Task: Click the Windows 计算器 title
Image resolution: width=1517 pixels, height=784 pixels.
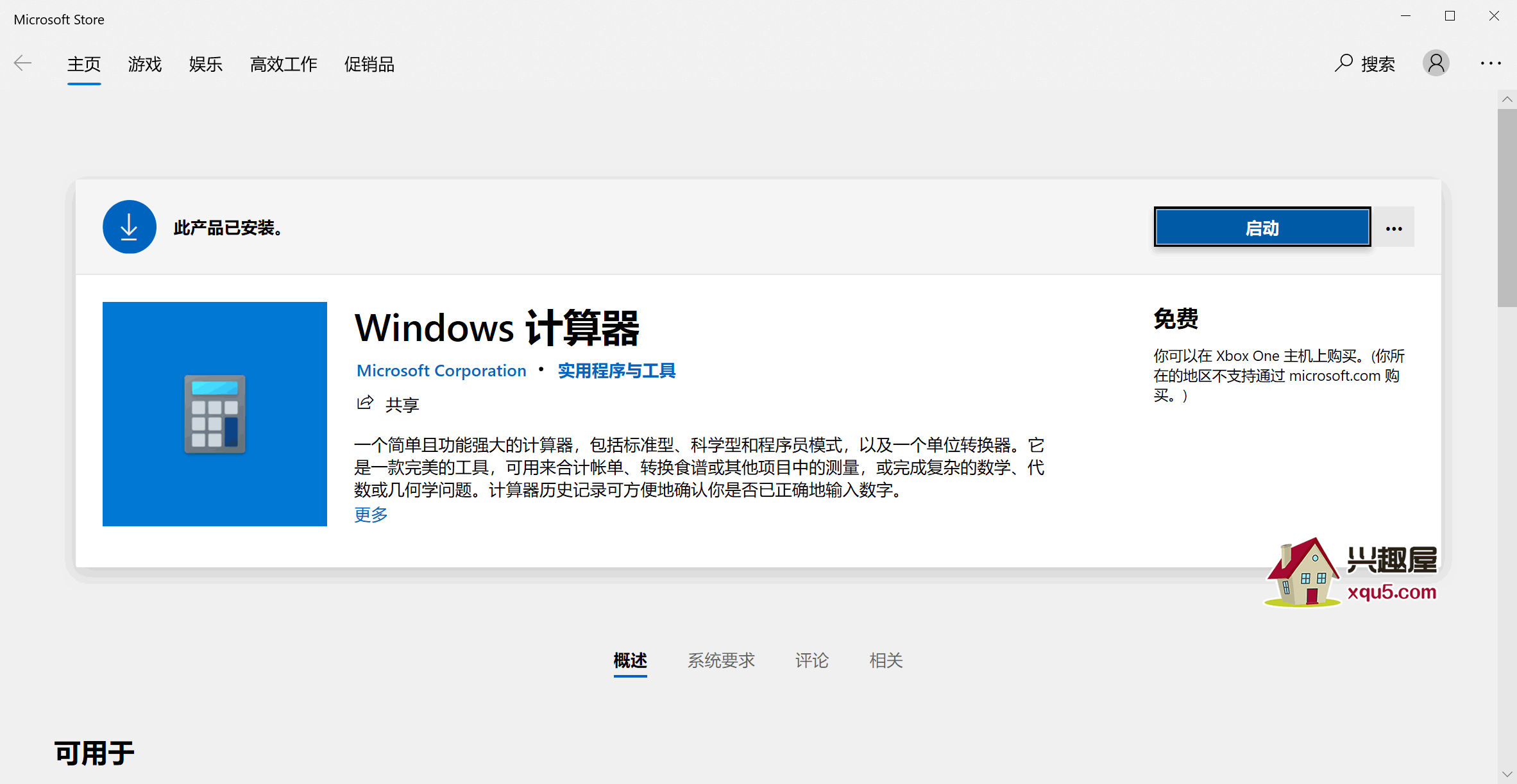Action: click(x=497, y=328)
